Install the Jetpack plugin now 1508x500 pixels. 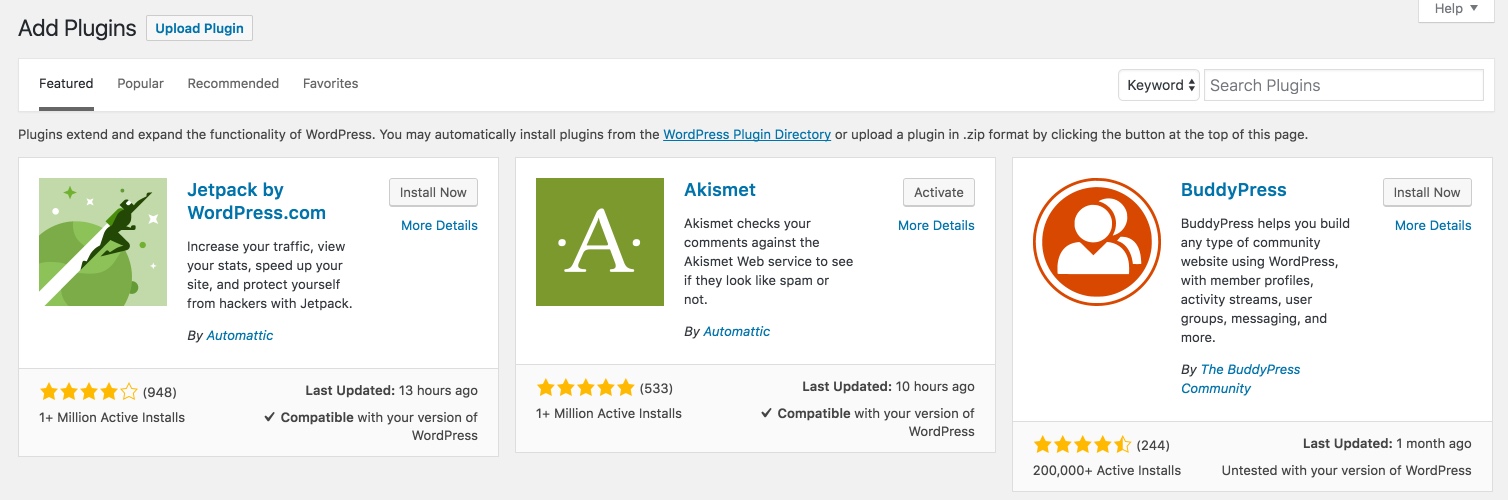[x=433, y=193]
